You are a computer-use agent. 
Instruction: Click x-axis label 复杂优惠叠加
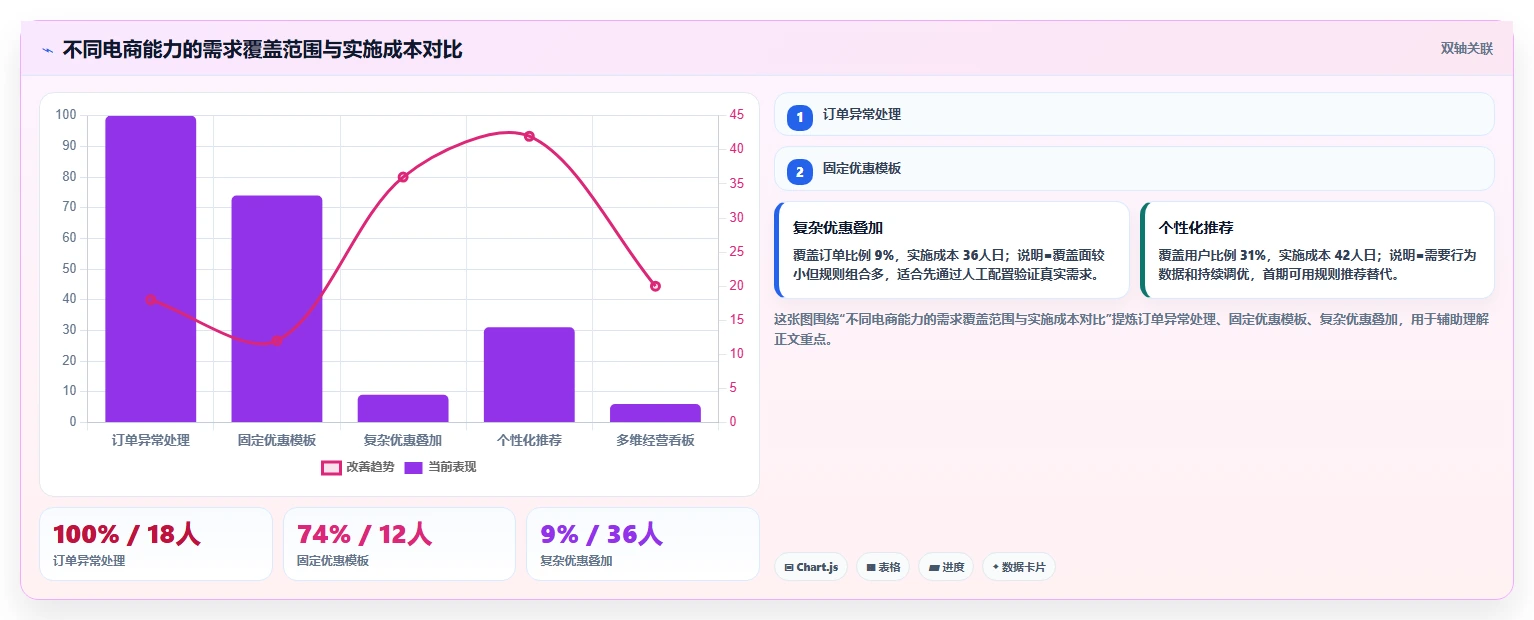[403, 440]
